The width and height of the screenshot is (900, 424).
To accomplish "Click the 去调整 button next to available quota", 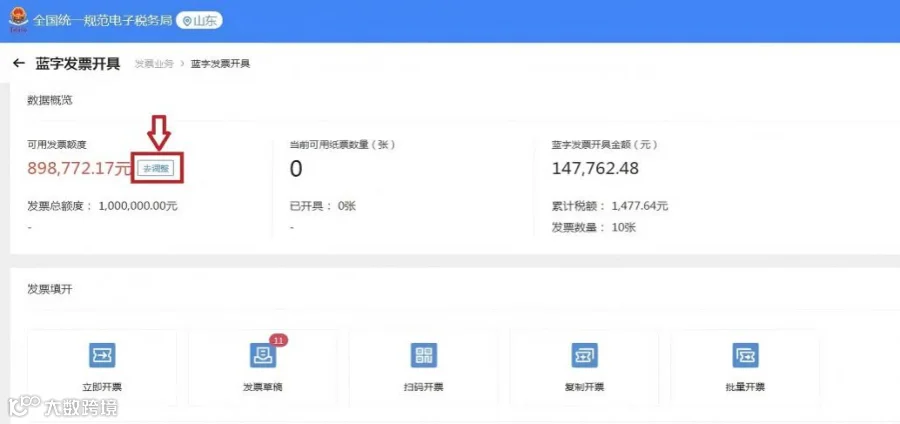I will 156,168.
